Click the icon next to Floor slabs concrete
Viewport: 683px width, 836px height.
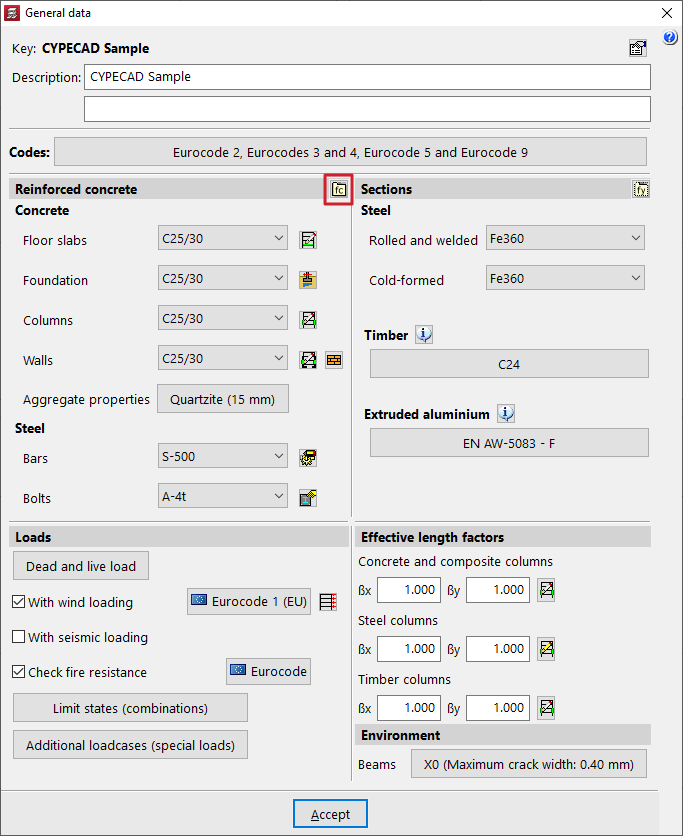click(x=309, y=239)
